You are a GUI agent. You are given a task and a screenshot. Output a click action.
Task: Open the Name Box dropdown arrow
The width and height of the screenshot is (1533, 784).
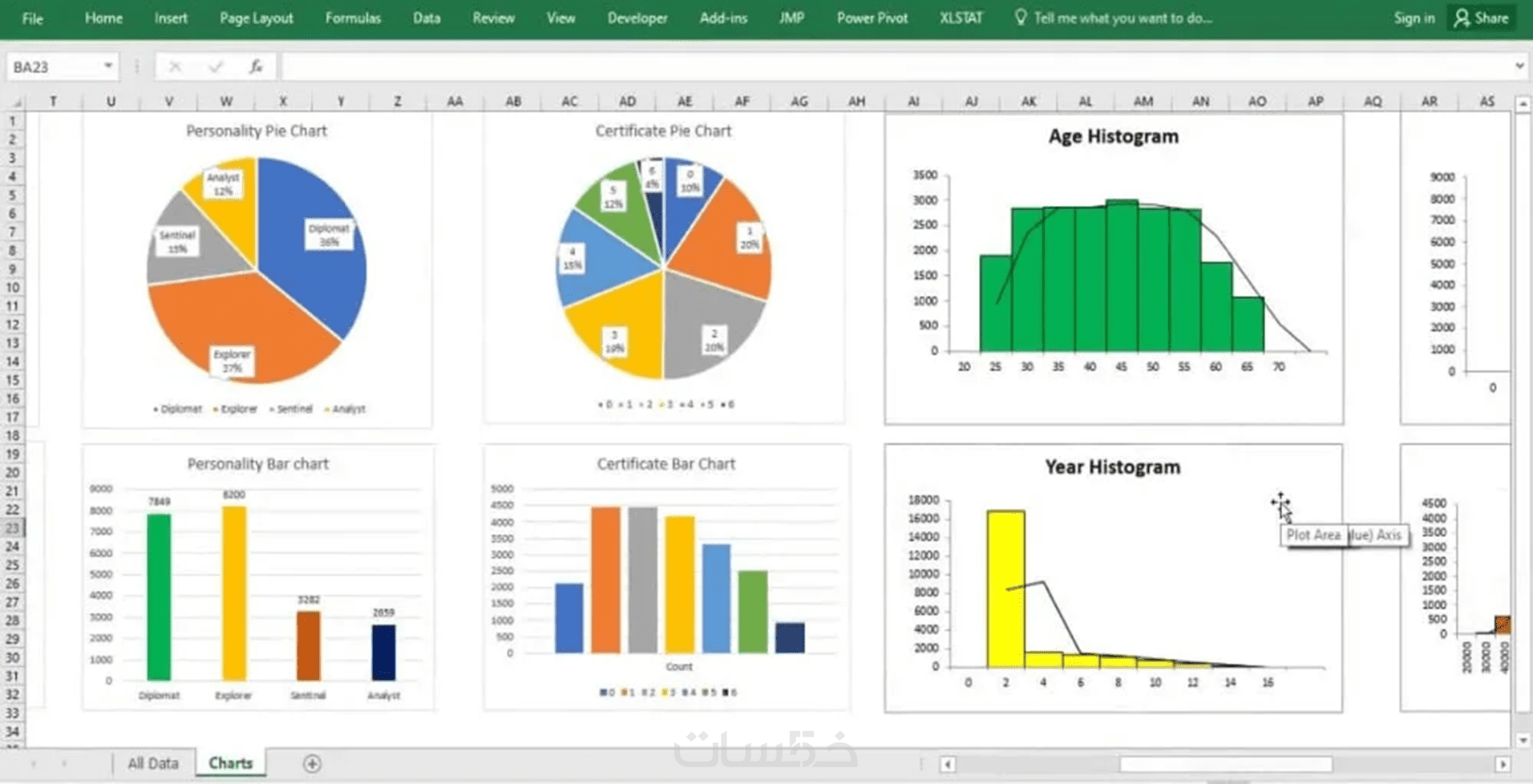tap(108, 66)
